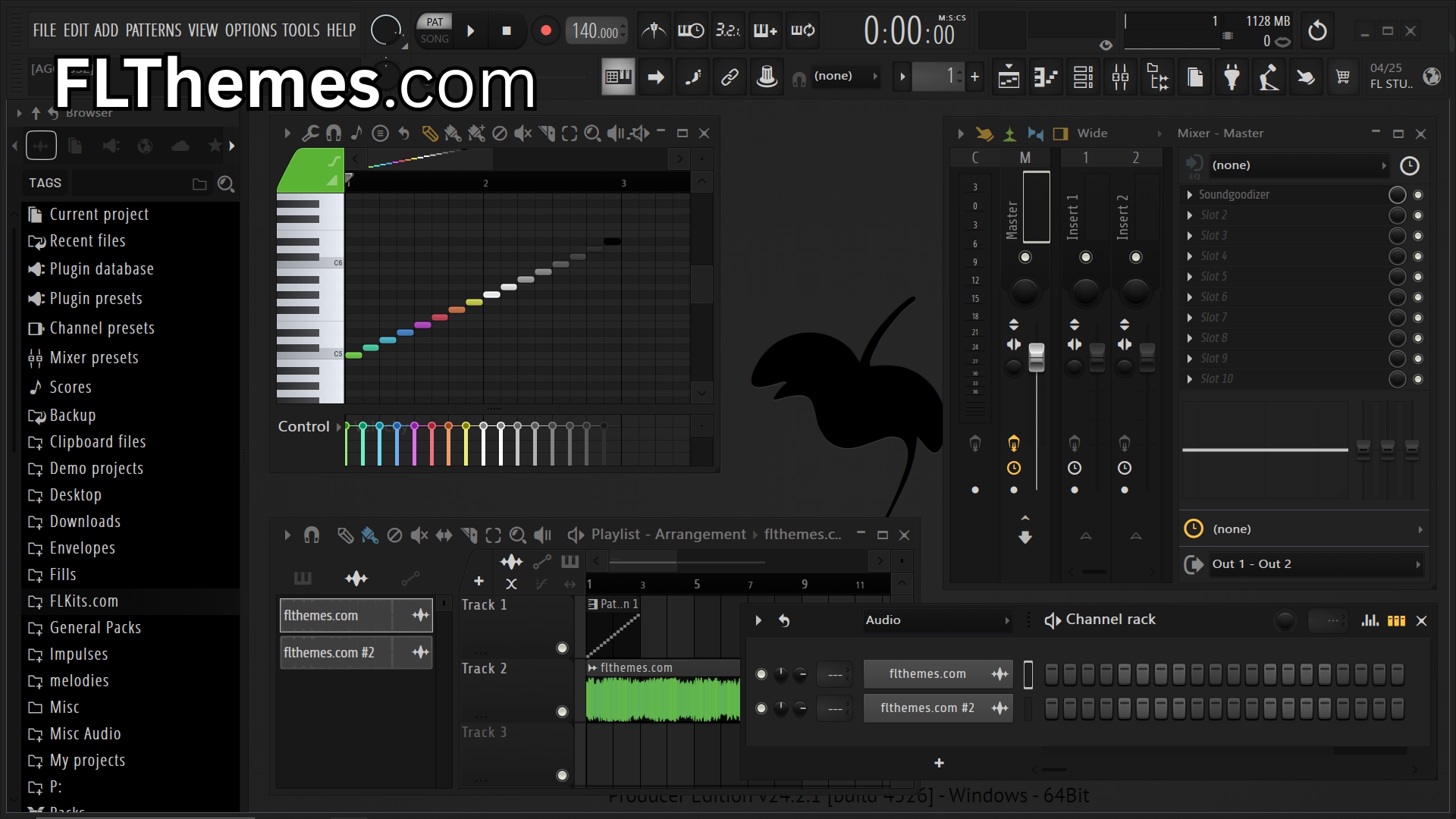Click the Play button
Viewport: 1456px width, 819px height.
click(471, 31)
